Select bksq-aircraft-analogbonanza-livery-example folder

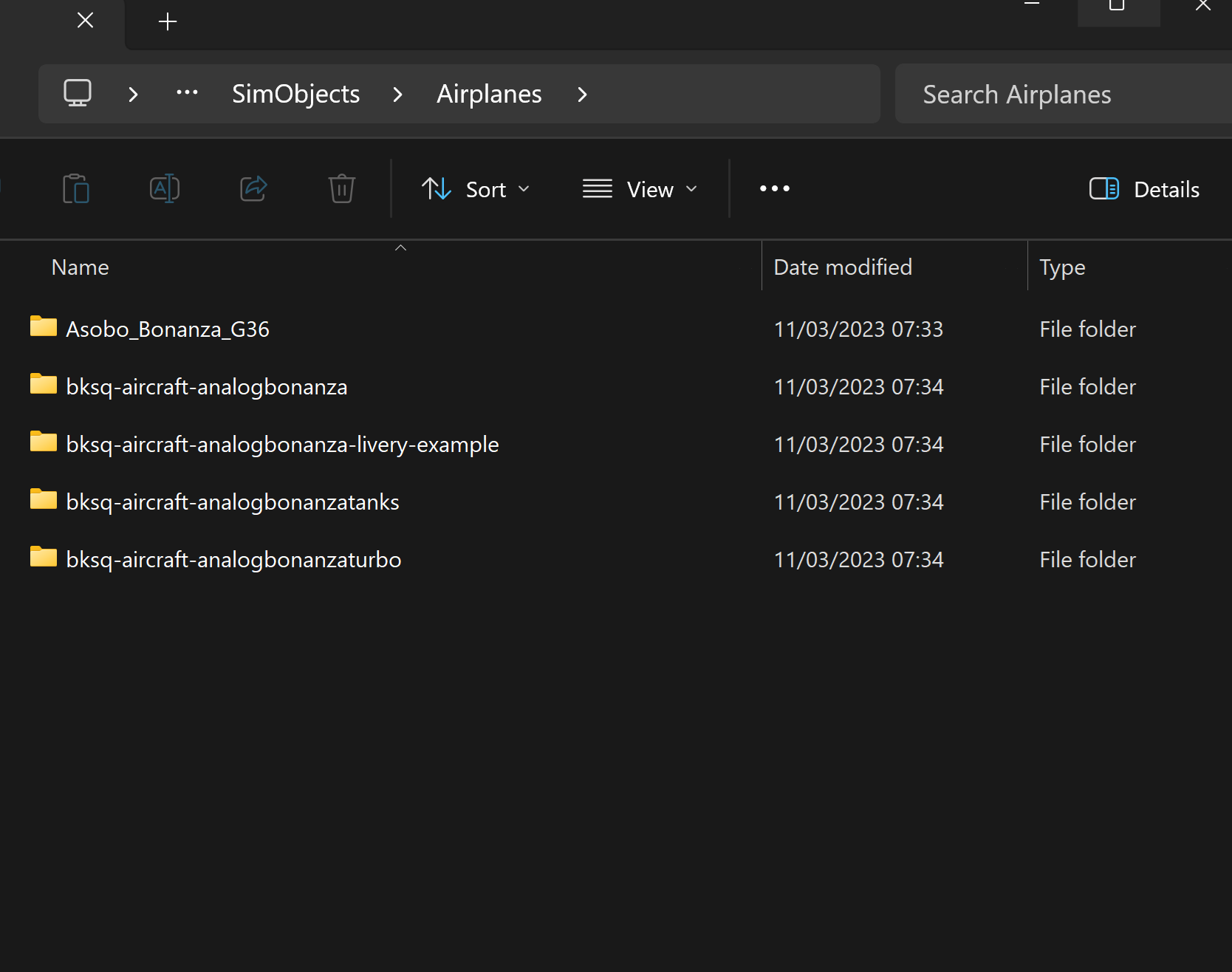click(282, 444)
